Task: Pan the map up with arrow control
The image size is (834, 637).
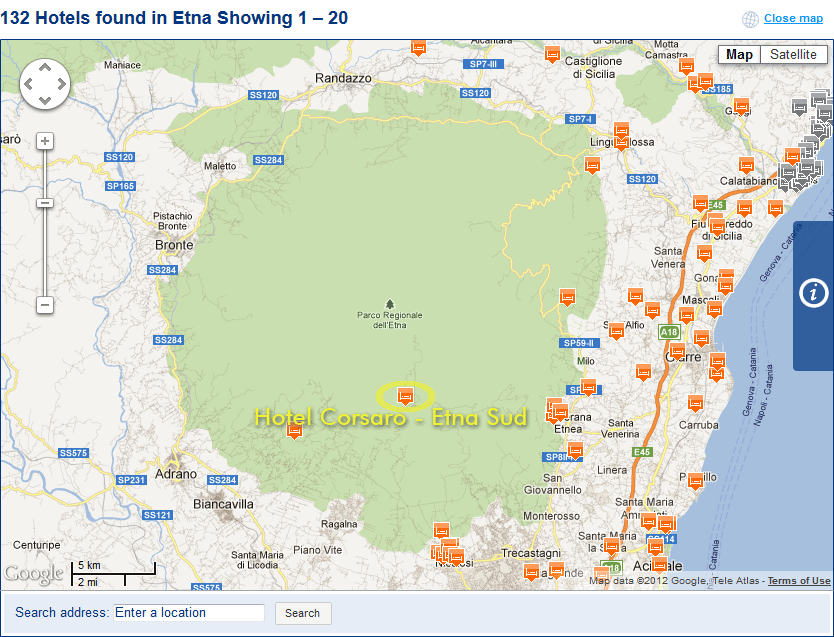Action: [x=44, y=68]
